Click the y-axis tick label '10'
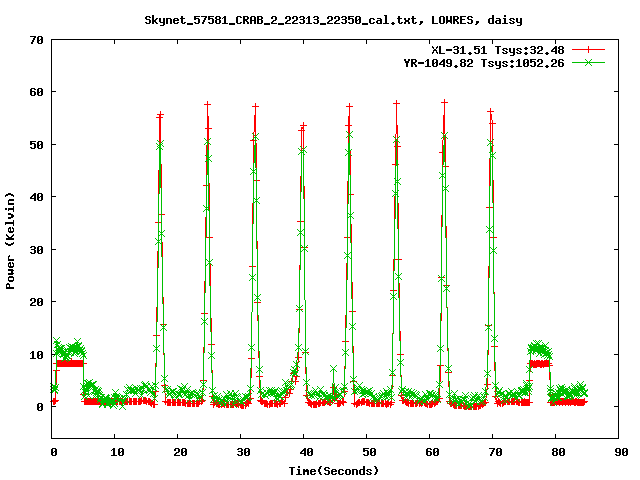Screen dimensions: 640x480 pos(36,355)
